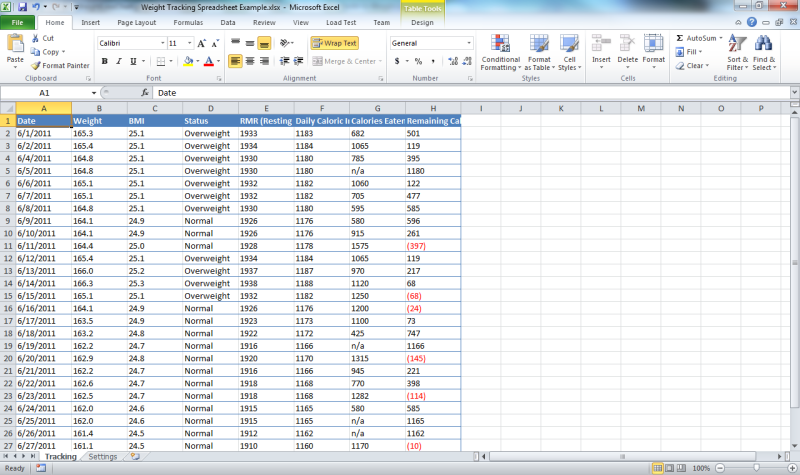Viewport: 800px width, 475px height.
Task: Click the Increase Decimal icon
Action: (x=453, y=61)
